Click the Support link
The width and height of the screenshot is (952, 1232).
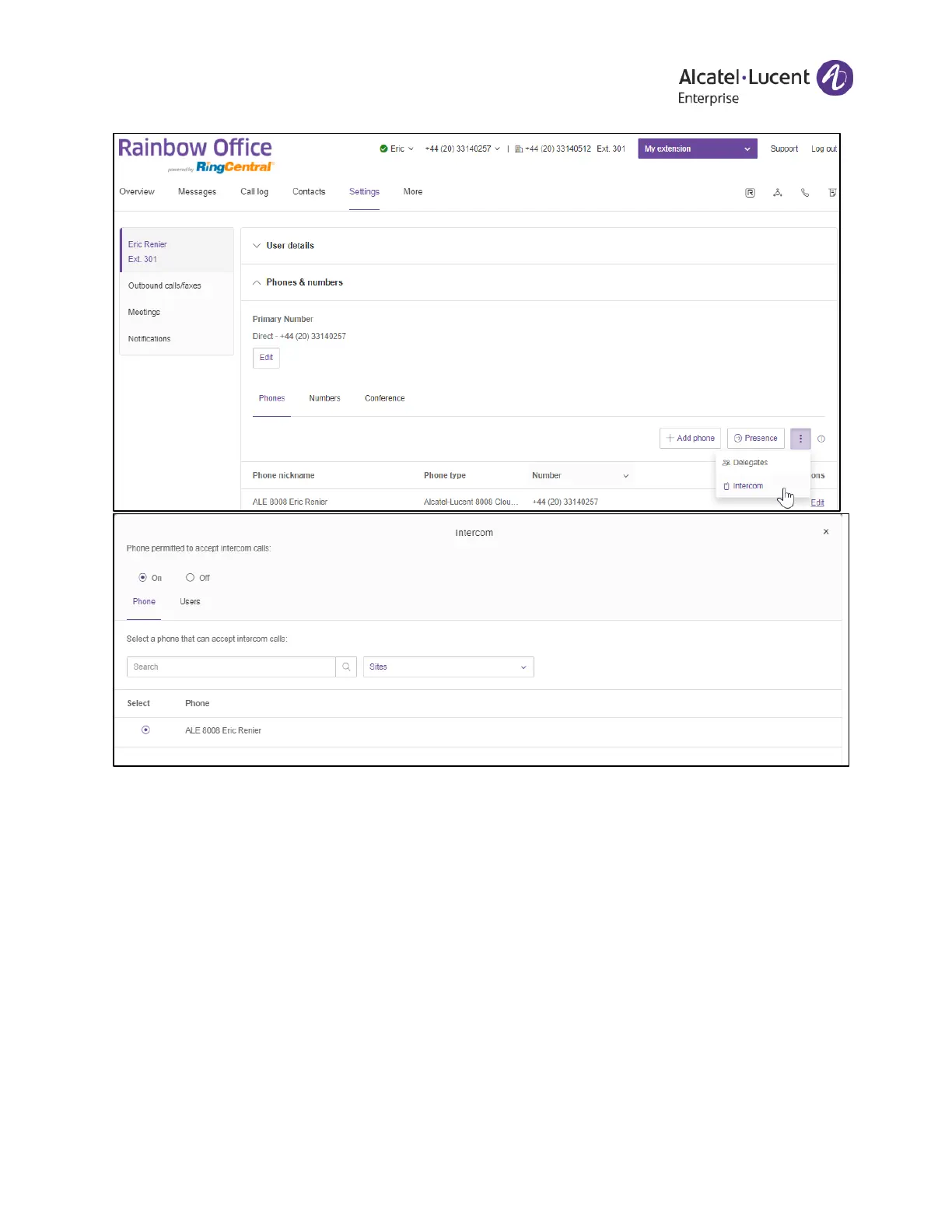click(x=784, y=149)
